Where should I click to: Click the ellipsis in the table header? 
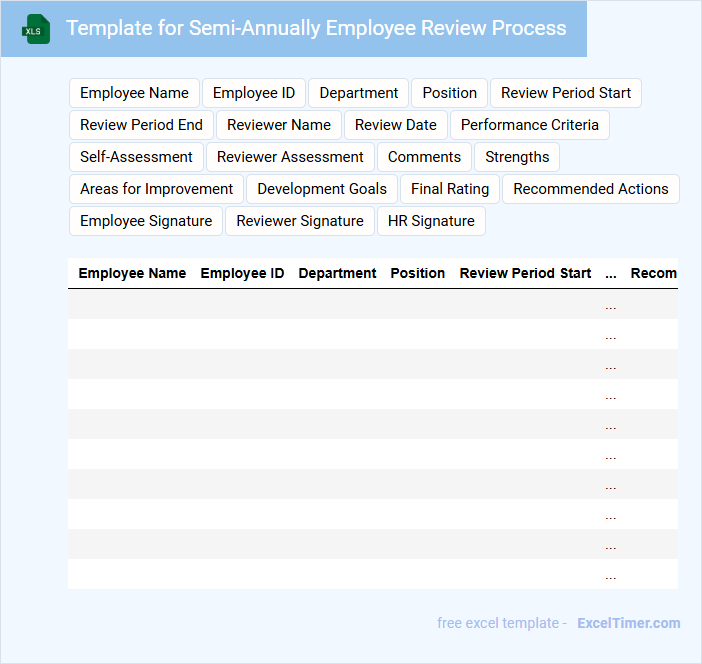click(611, 274)
